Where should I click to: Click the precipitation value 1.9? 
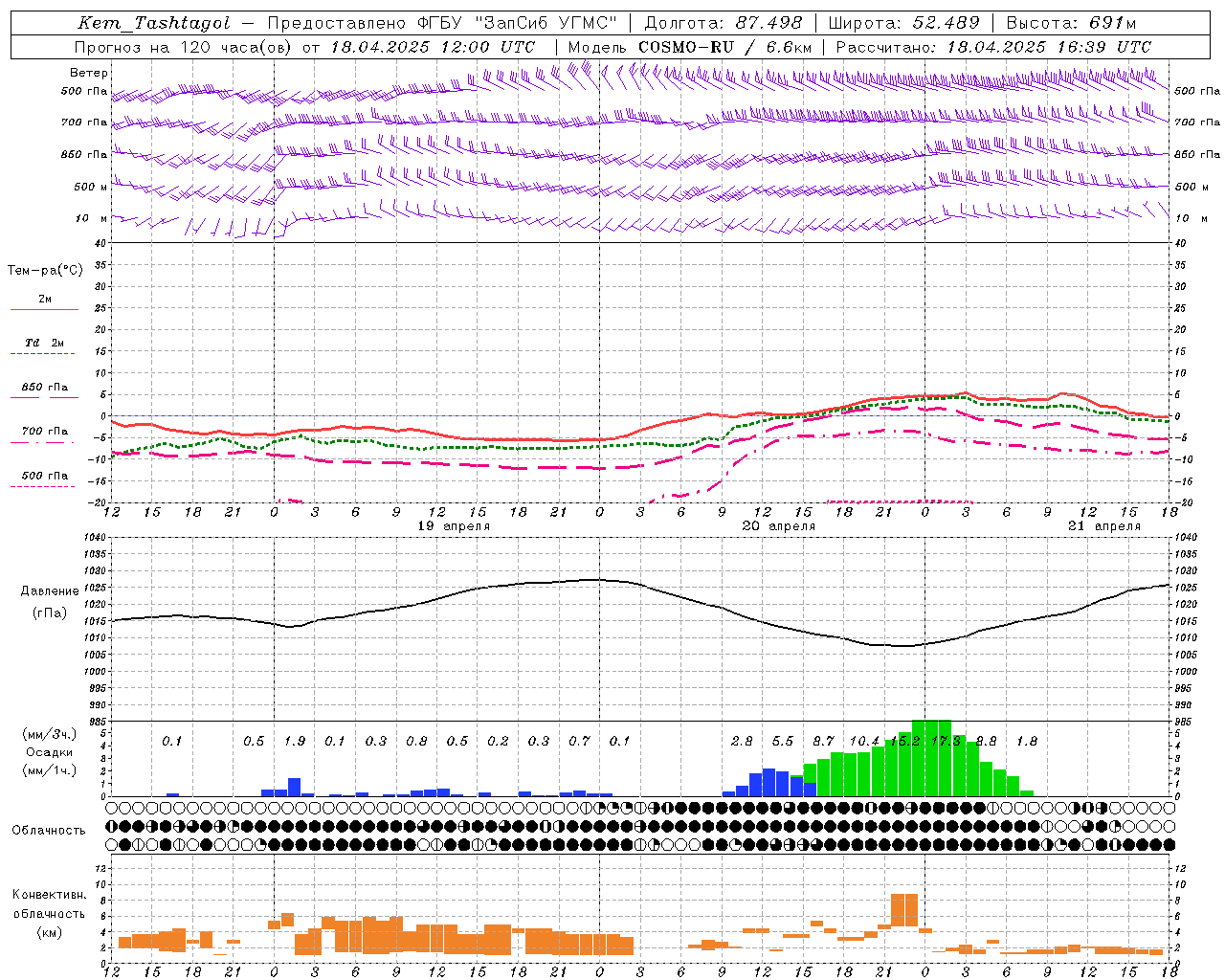(295, 741)
